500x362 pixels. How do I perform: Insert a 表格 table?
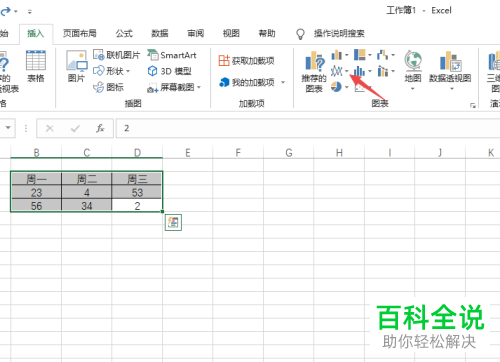pos(36,66)
